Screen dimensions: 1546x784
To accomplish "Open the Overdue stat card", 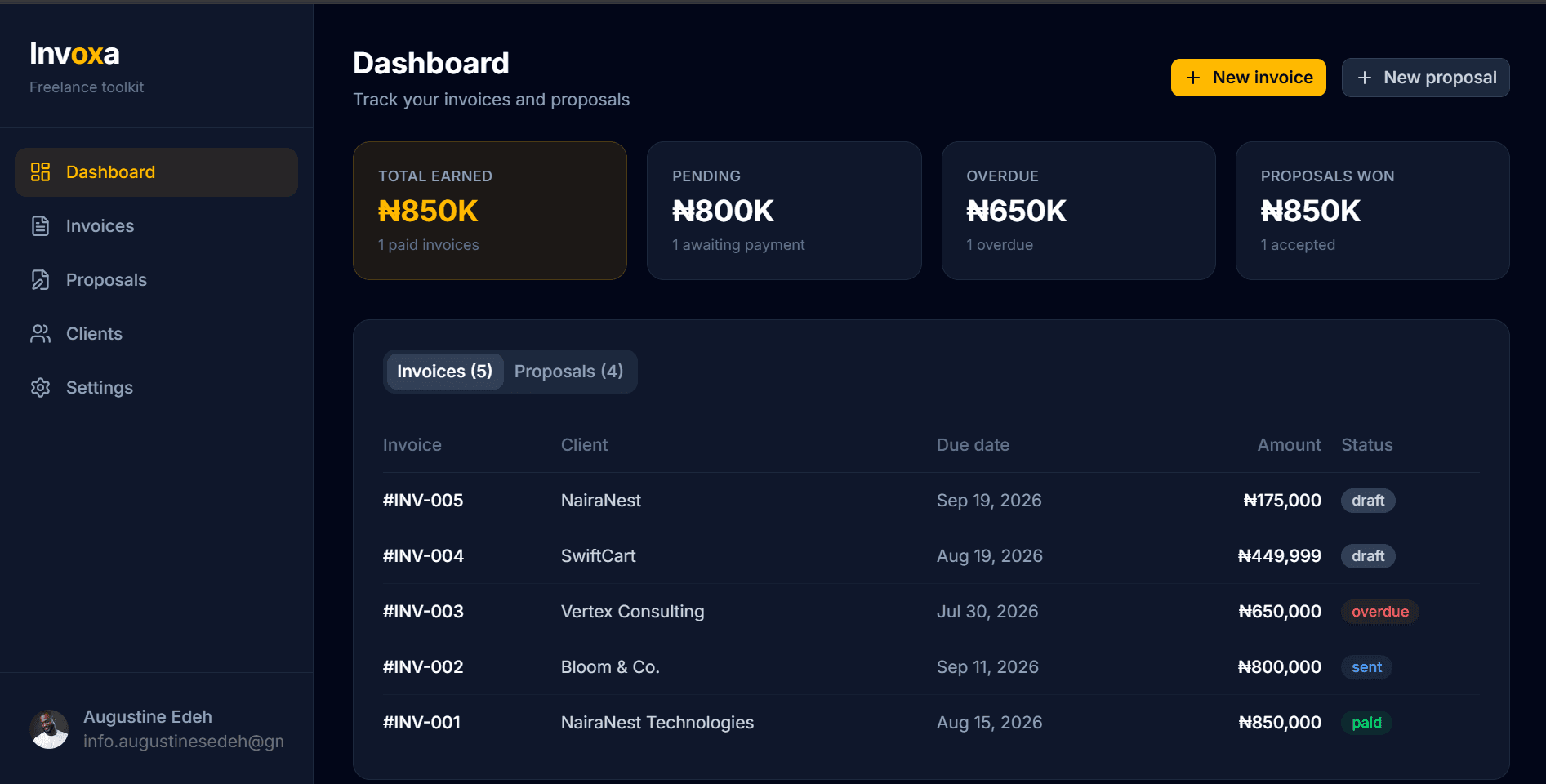I will tap(1078, 211).
